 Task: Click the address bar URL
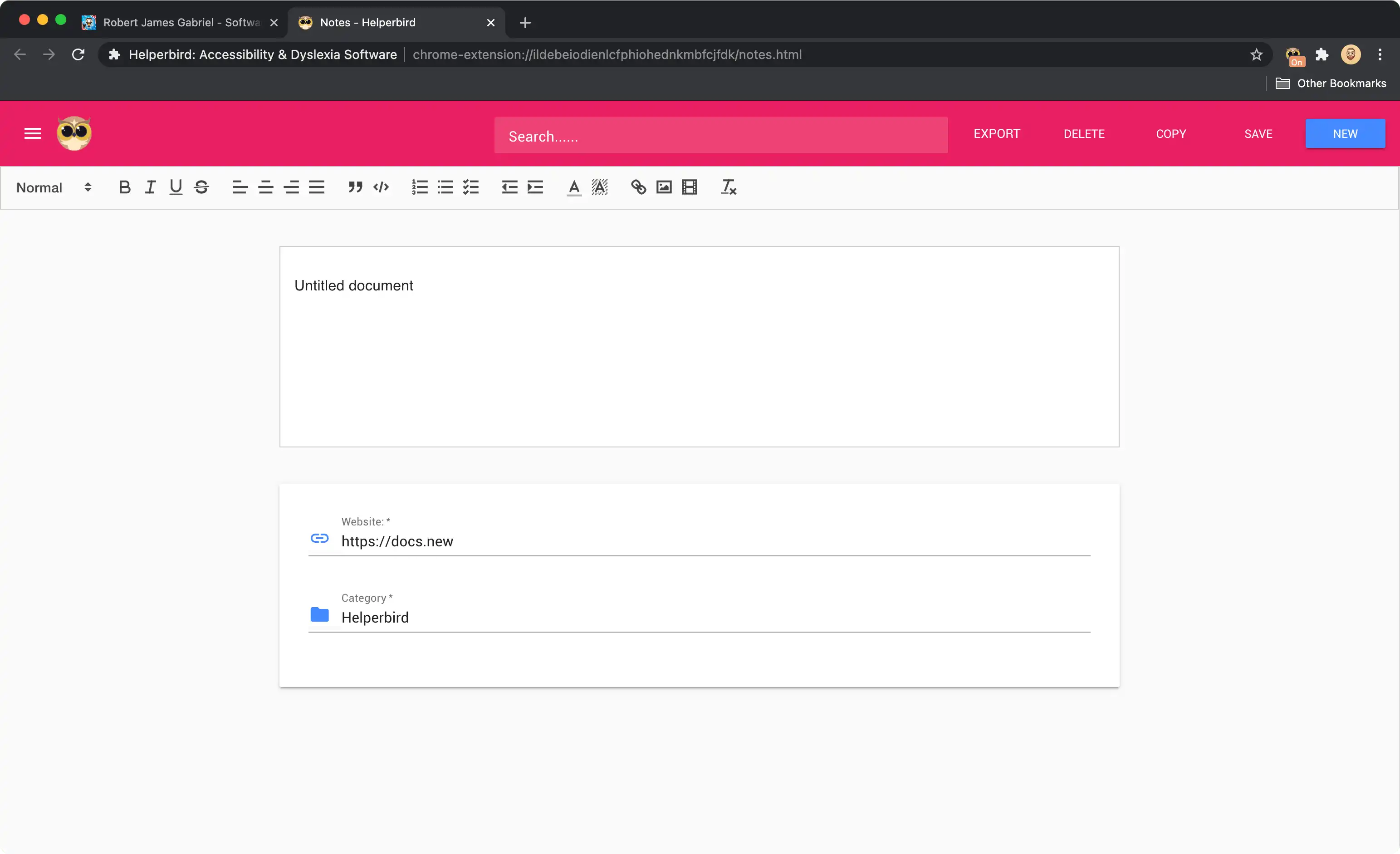pos(607,54)
